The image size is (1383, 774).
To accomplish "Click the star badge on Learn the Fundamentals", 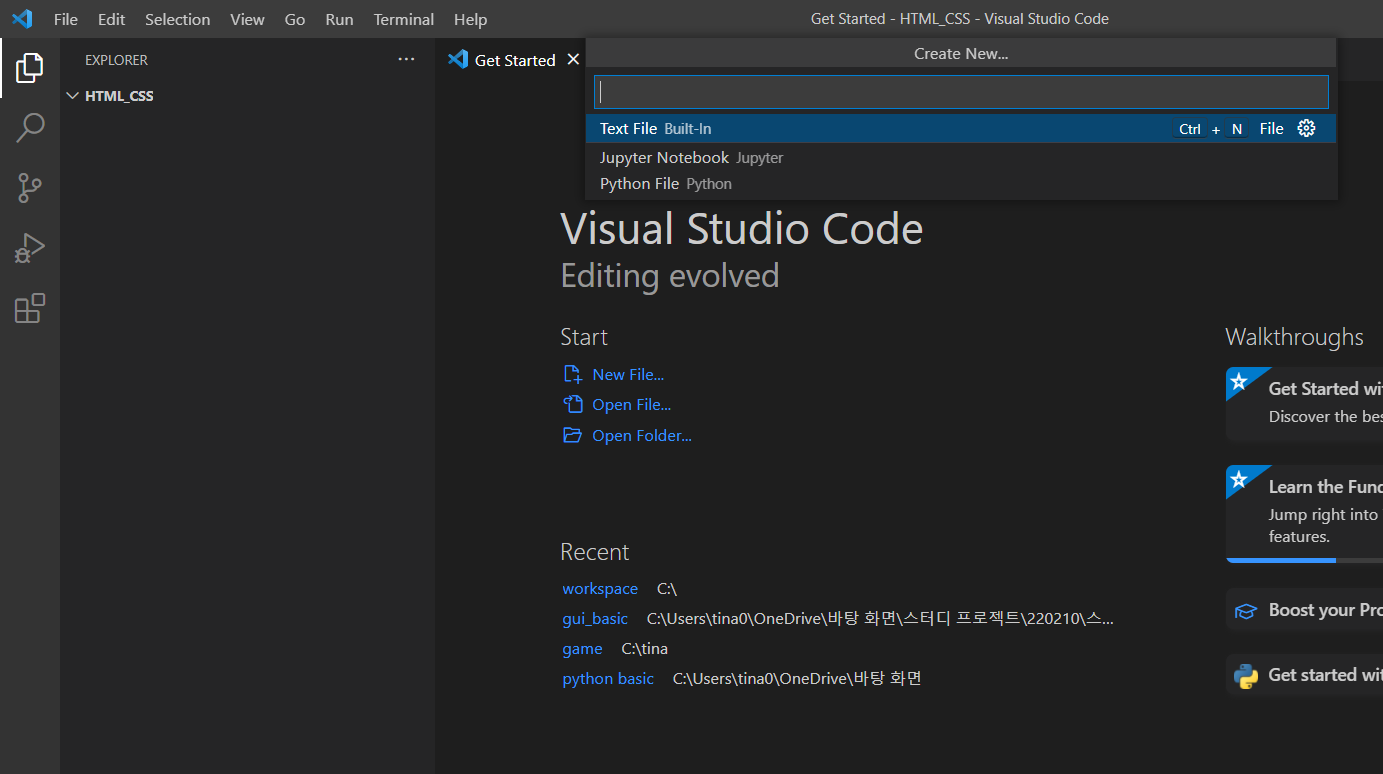I will click(x=1239, y=479).
